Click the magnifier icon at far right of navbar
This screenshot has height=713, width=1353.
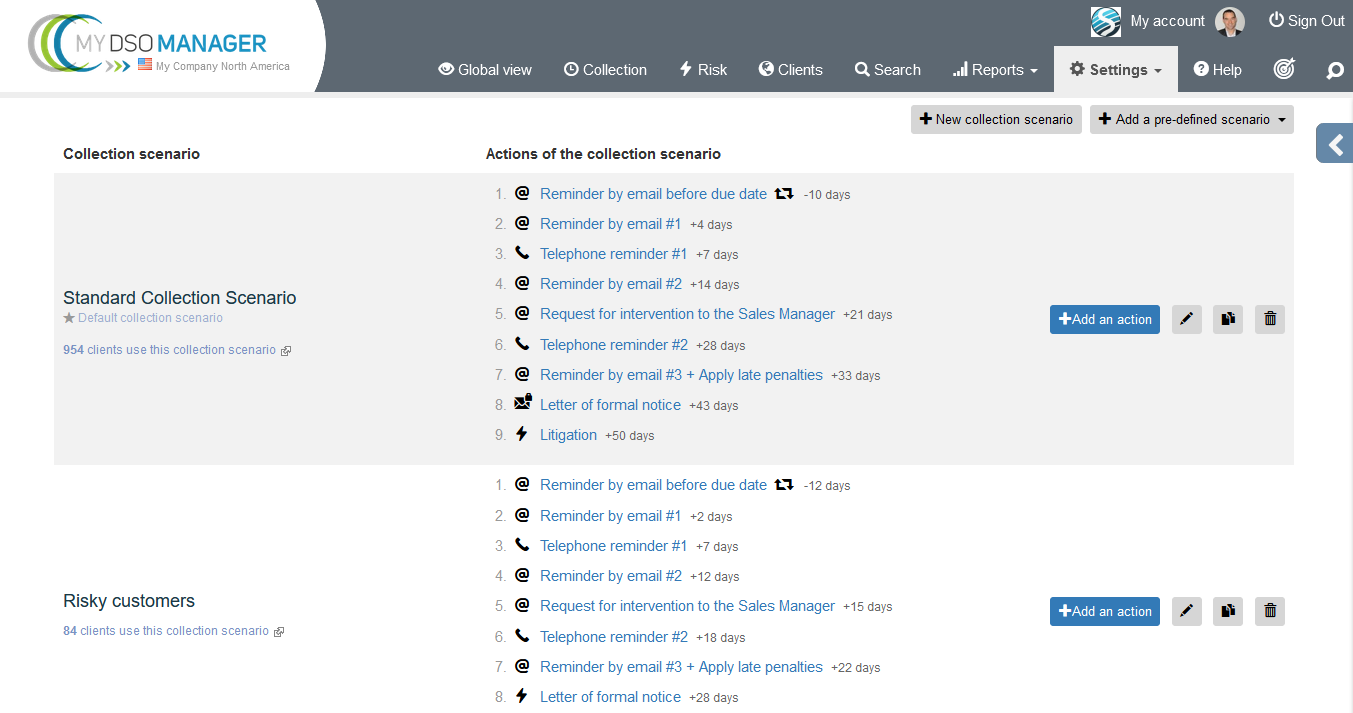tap(1334, 70)
